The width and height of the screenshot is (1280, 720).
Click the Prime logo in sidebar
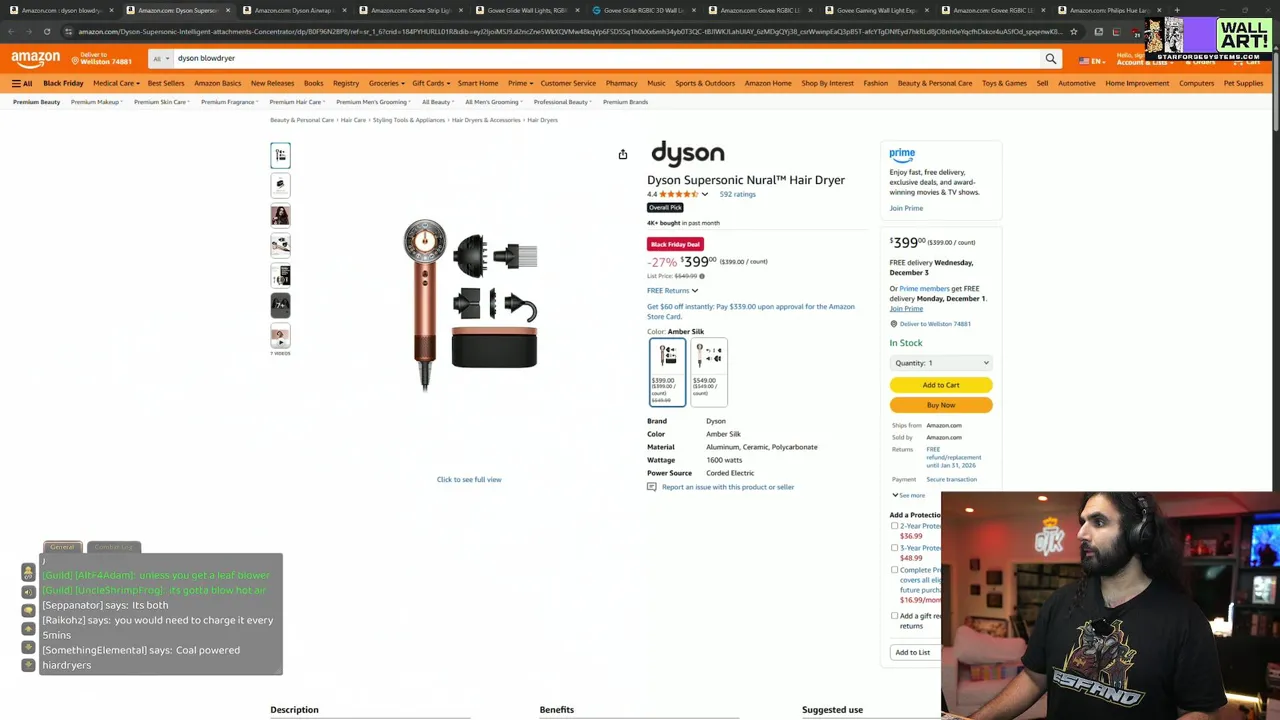902,154
